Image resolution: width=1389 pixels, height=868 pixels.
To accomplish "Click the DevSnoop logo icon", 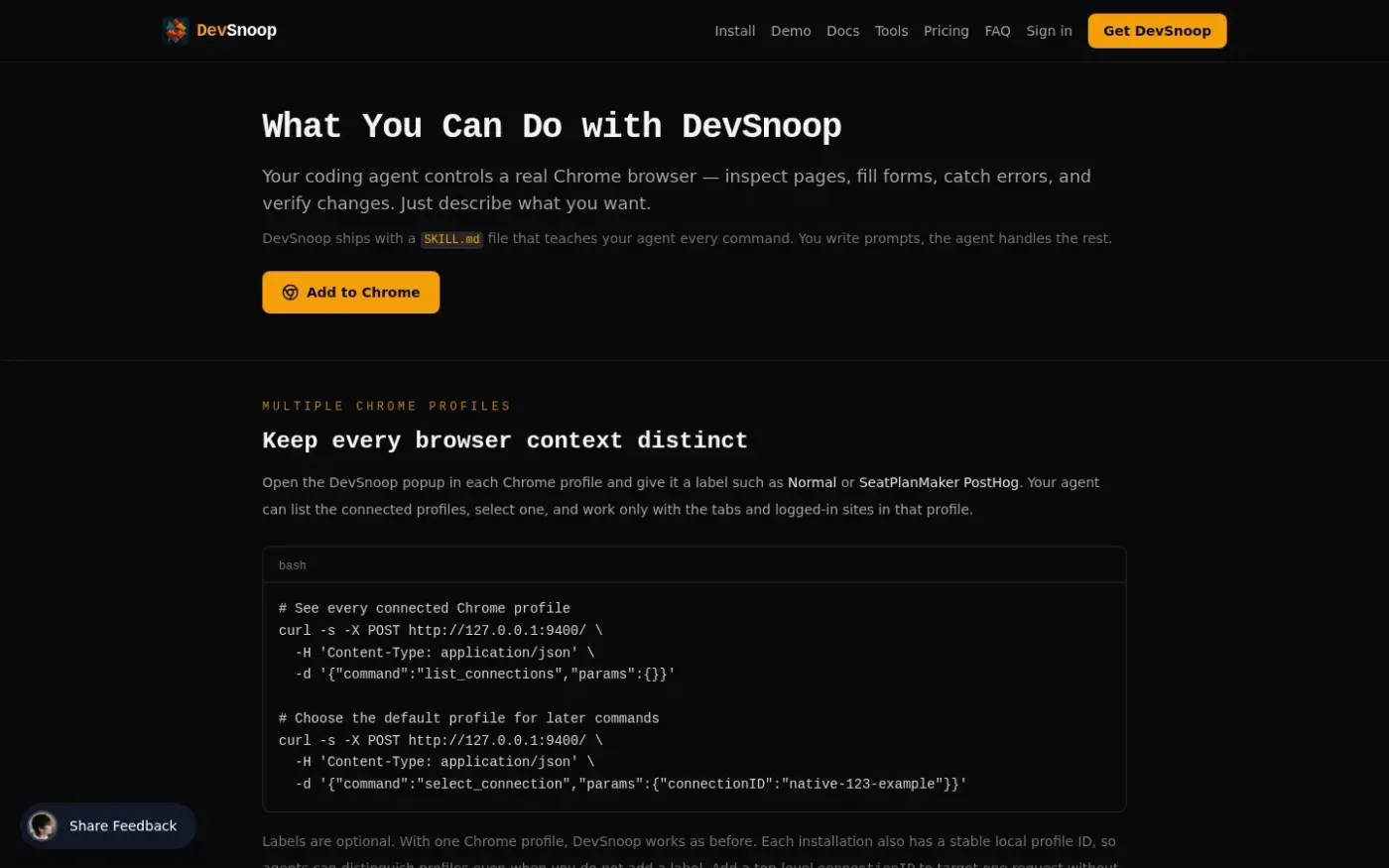I will pyautogui.click(x=176, y=31).
